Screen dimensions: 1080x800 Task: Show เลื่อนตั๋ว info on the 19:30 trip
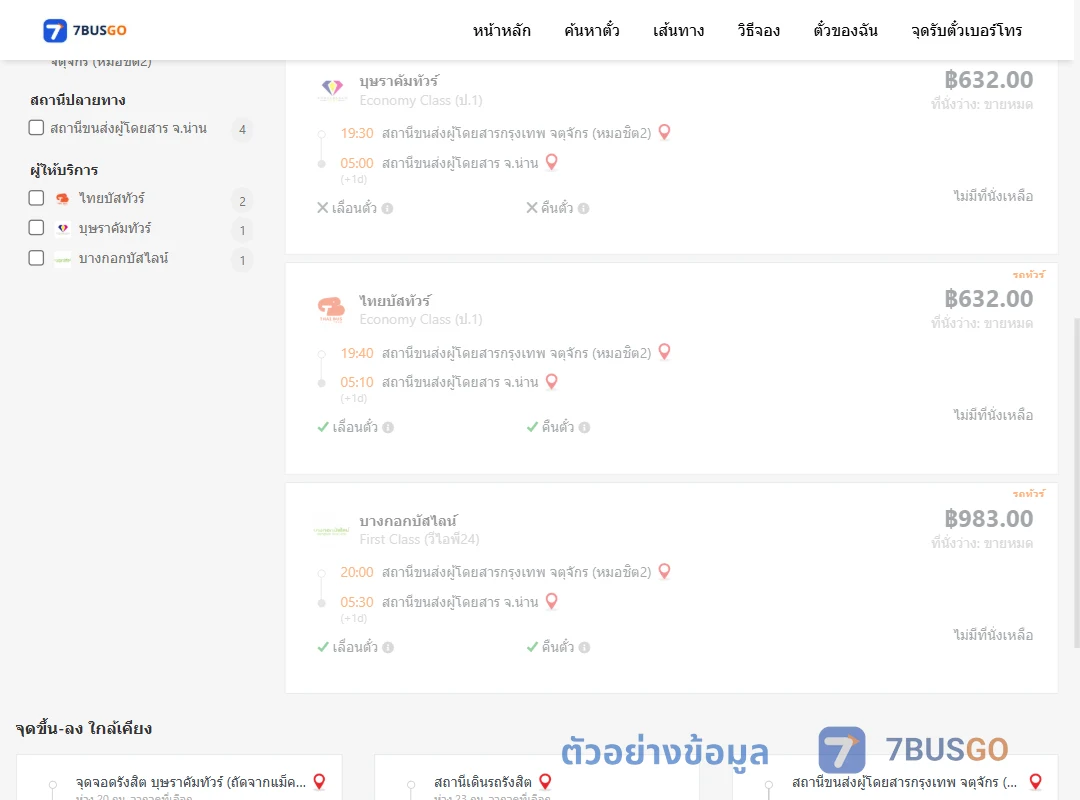(x=388, y=208)
